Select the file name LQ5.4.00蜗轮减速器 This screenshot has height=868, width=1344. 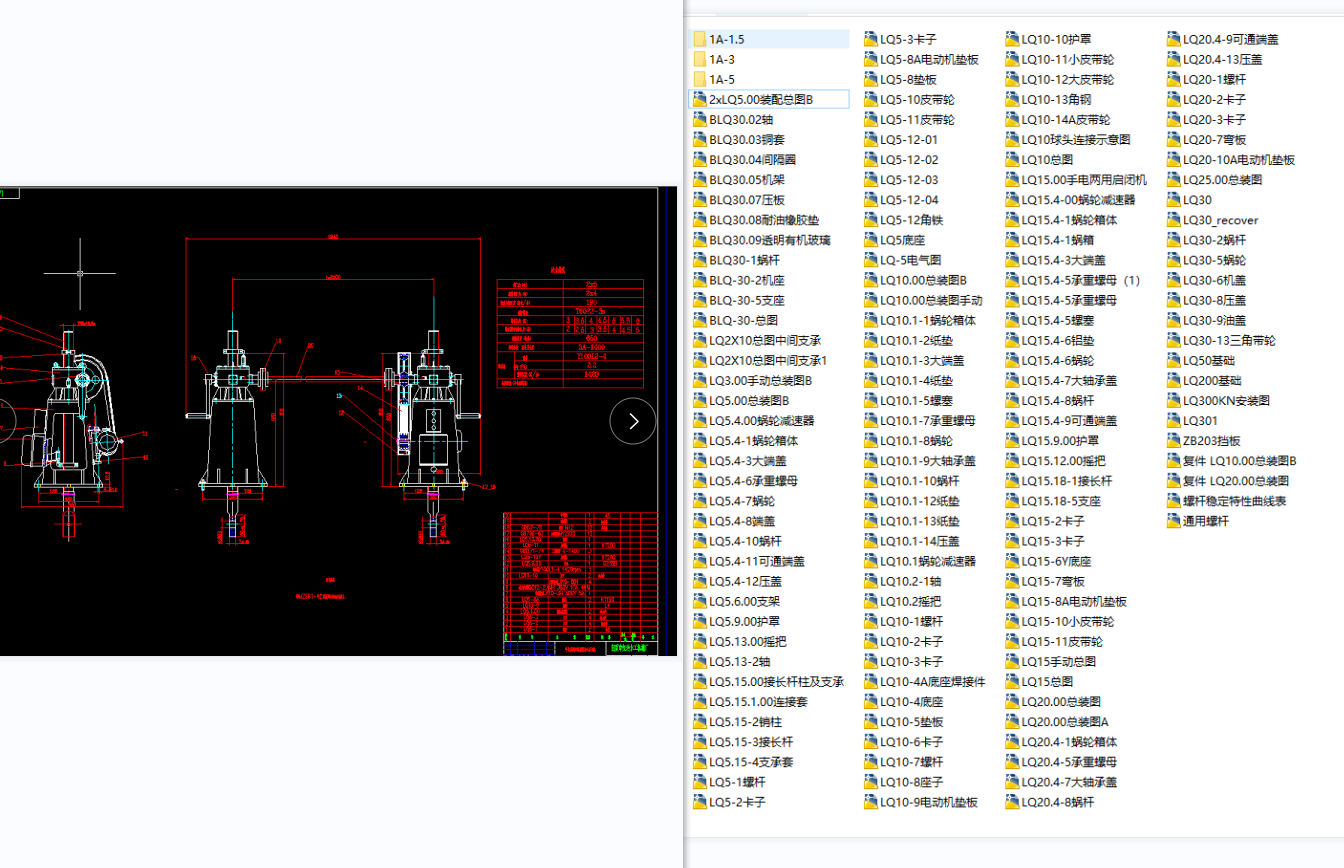[x=762, y=421]
